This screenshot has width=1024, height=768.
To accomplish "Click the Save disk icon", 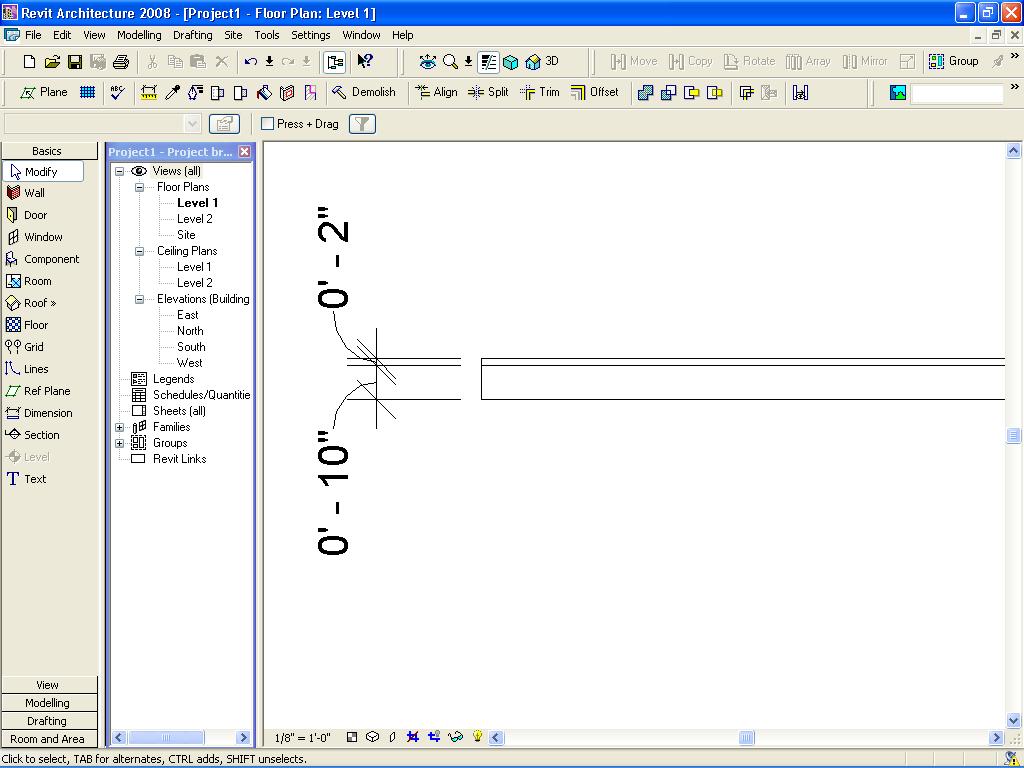I will point(75,62).
